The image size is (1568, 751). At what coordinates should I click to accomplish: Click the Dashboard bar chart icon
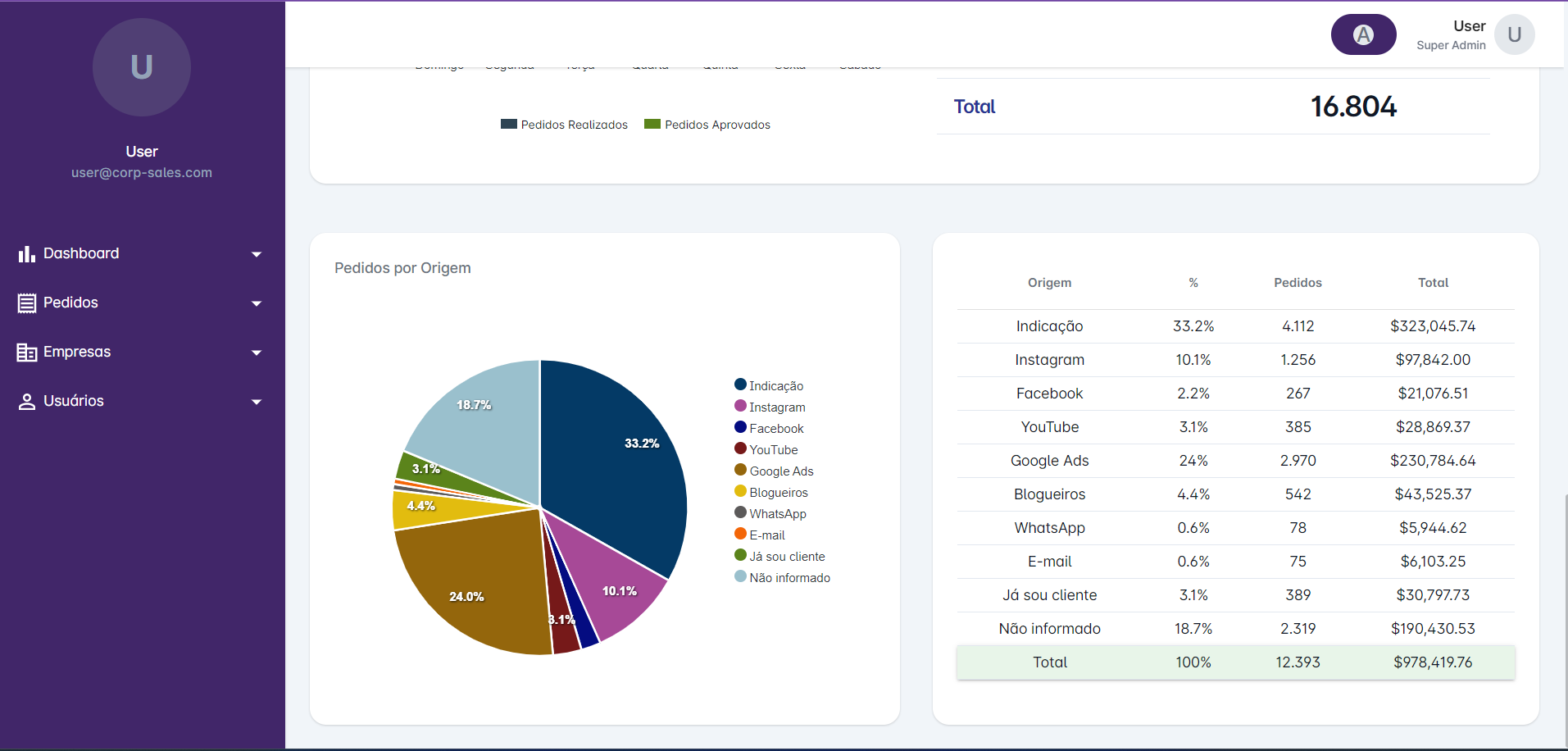coord(27,254)
